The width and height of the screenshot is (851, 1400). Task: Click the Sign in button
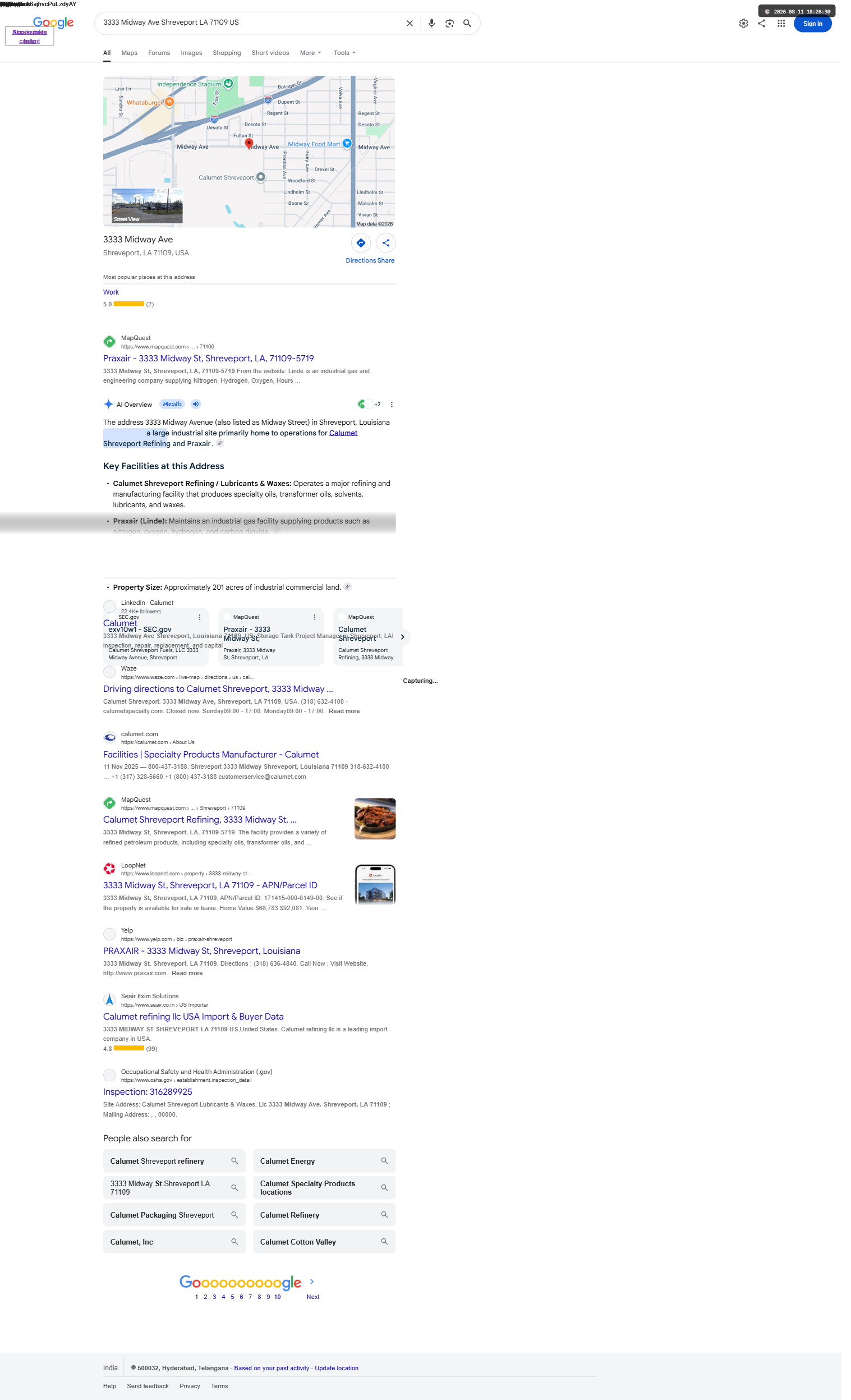coord(812,24)
